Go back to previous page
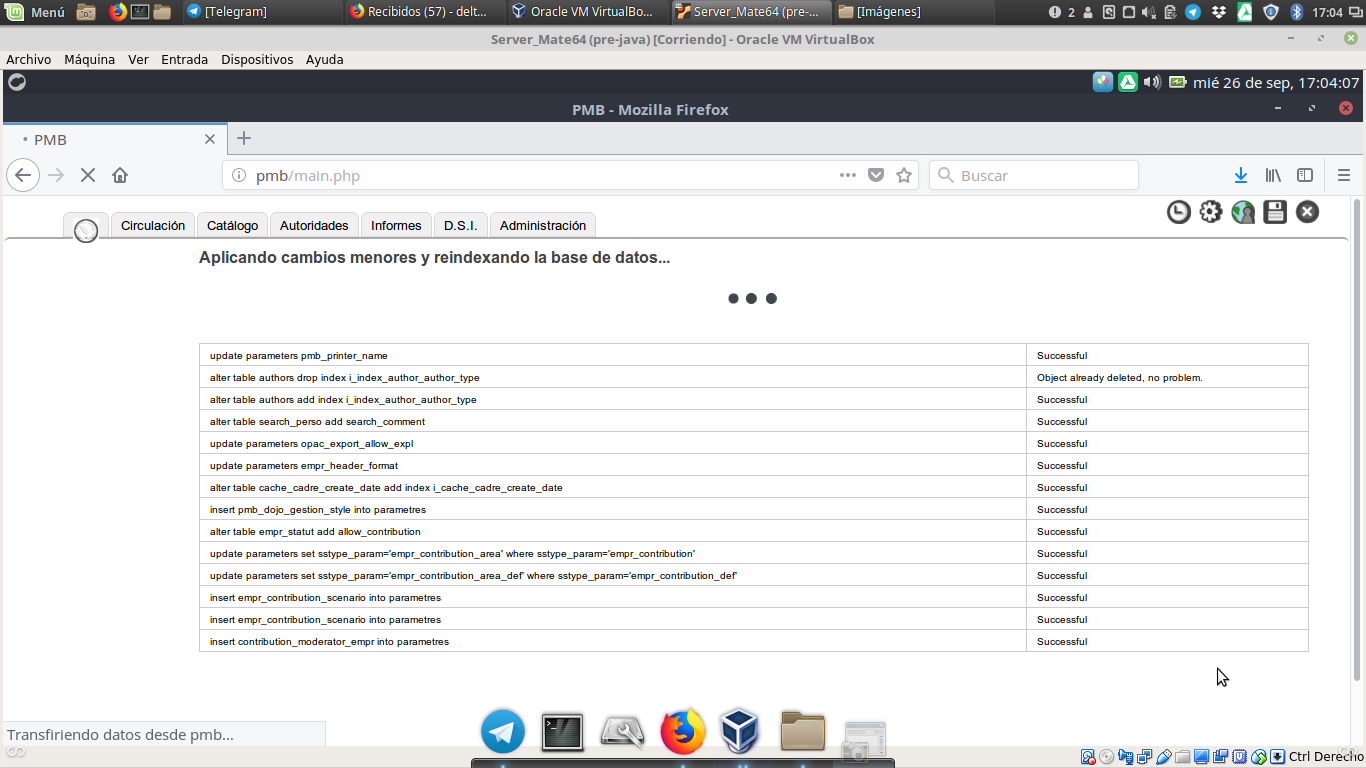This screenshot has width=1366, height=768. (x=23, y=175)
